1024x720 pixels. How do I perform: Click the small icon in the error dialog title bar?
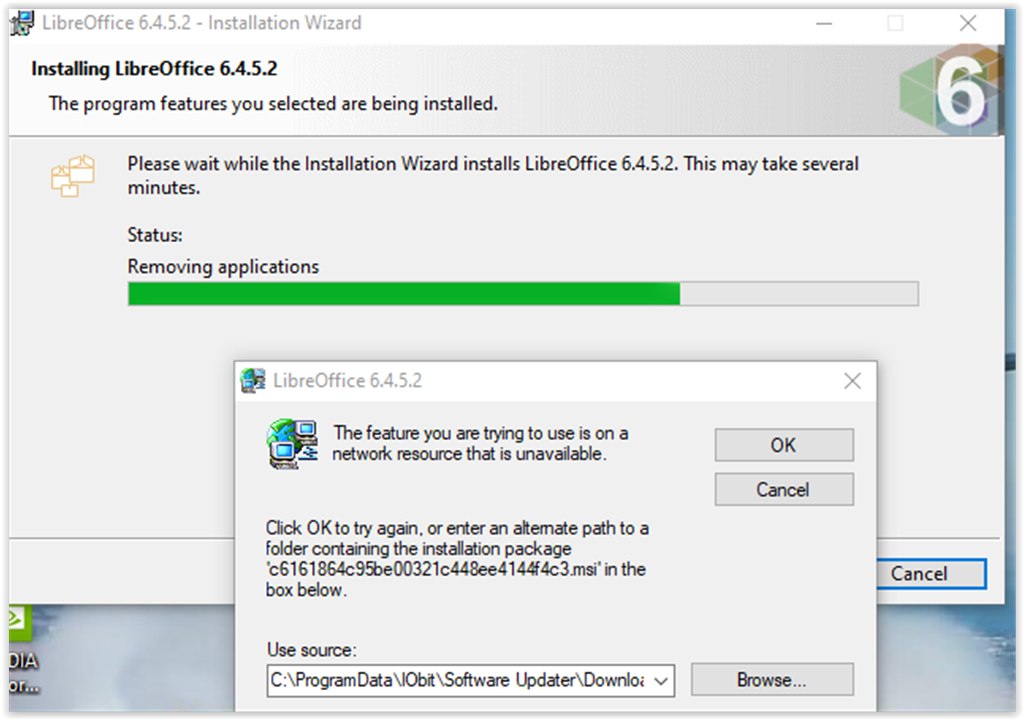(253, 380)
